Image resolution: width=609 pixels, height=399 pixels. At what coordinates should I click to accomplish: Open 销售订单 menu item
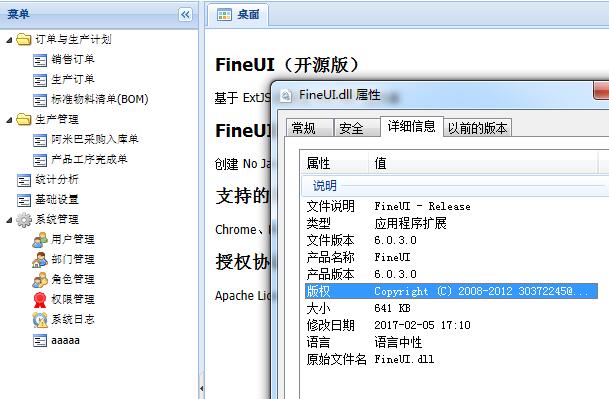point(73,59)
